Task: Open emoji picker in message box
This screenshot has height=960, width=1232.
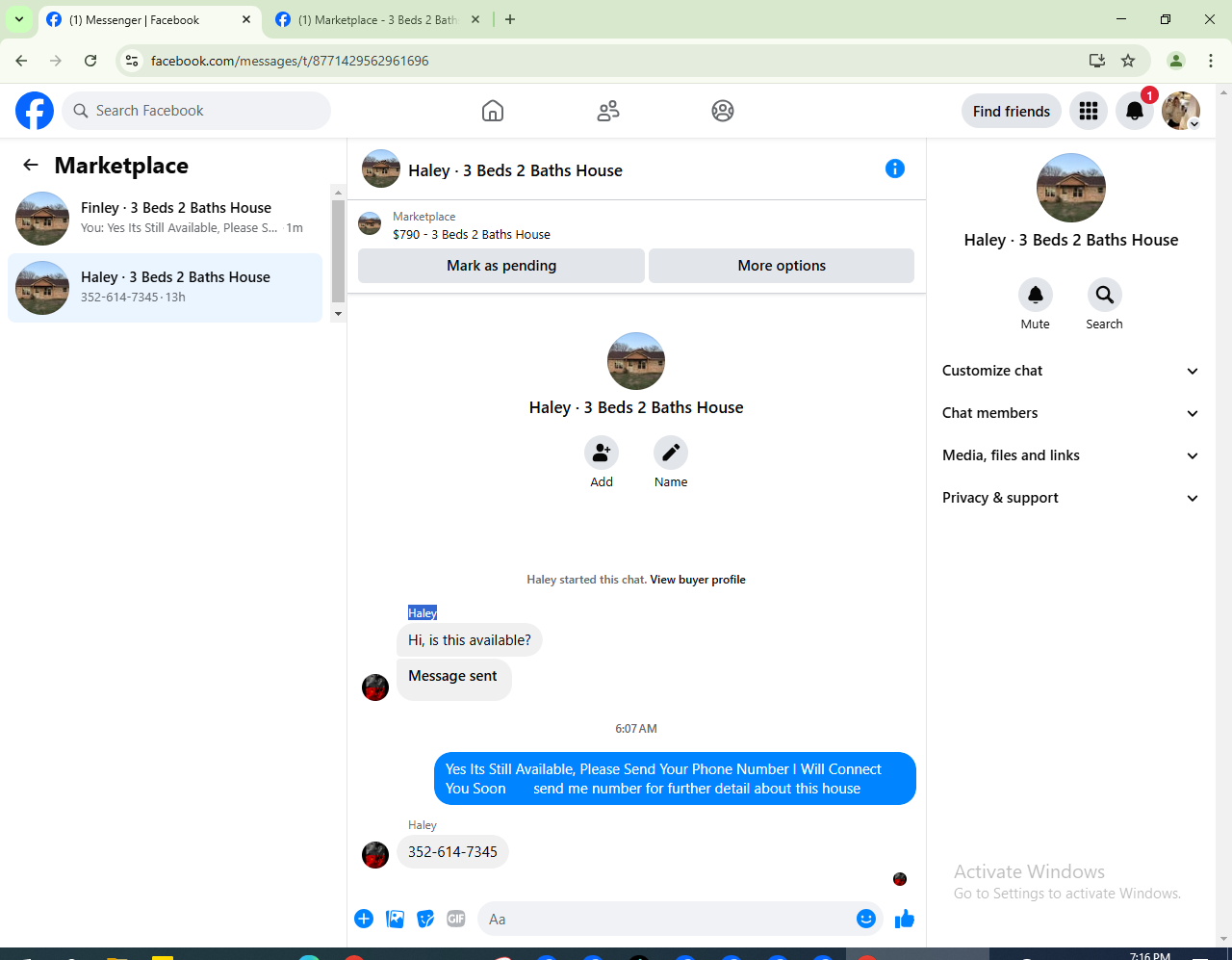Action: click(866, 919)
